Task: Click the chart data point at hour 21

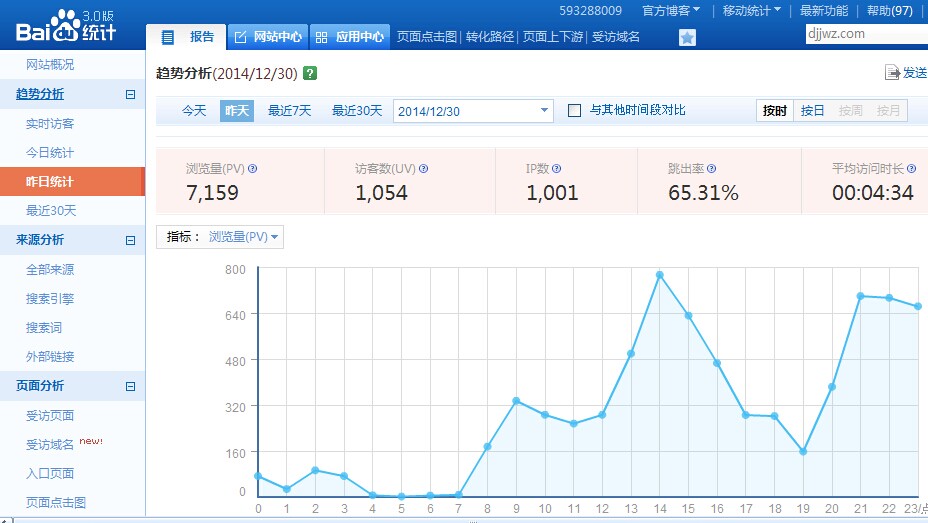Action: pos(861,296)
